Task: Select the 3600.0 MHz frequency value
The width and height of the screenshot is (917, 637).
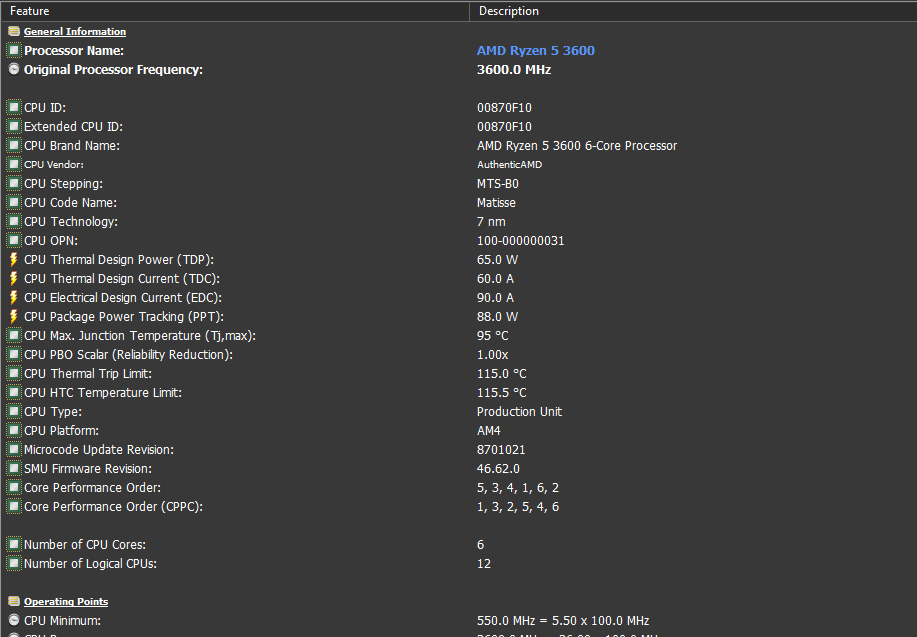Action: [x=514, y=70]
